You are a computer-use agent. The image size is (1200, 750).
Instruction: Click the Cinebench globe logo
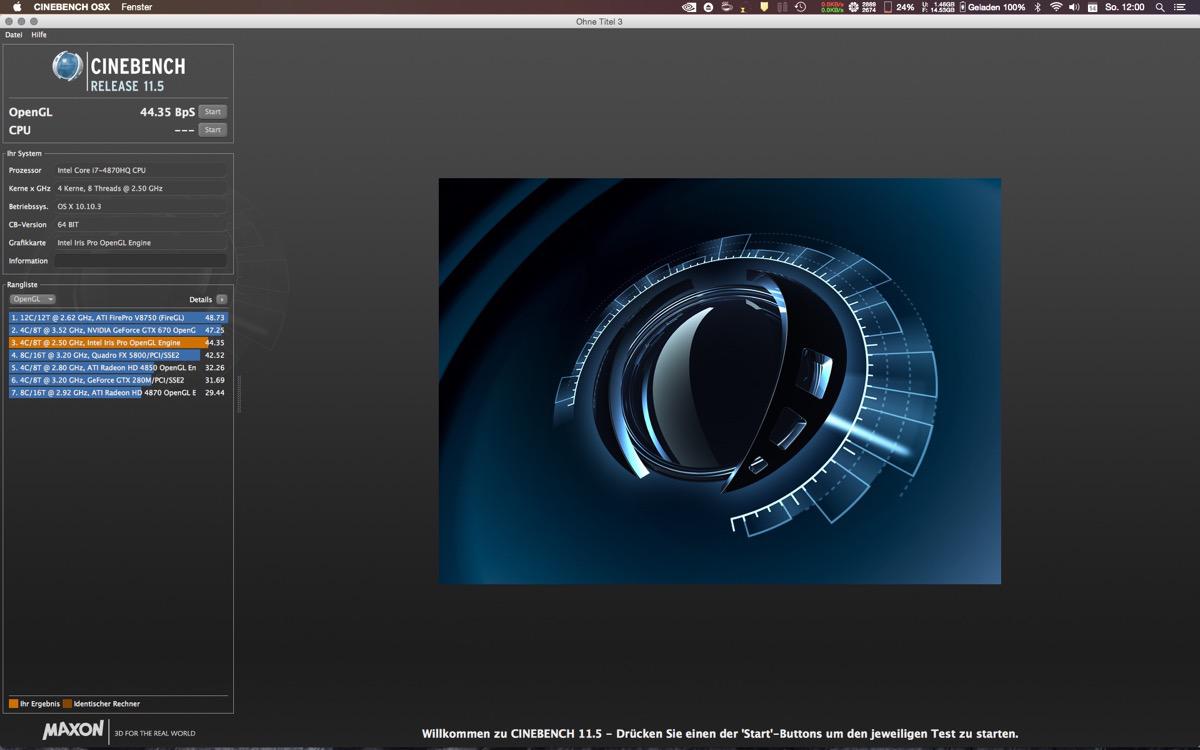(x=68, y=67)
